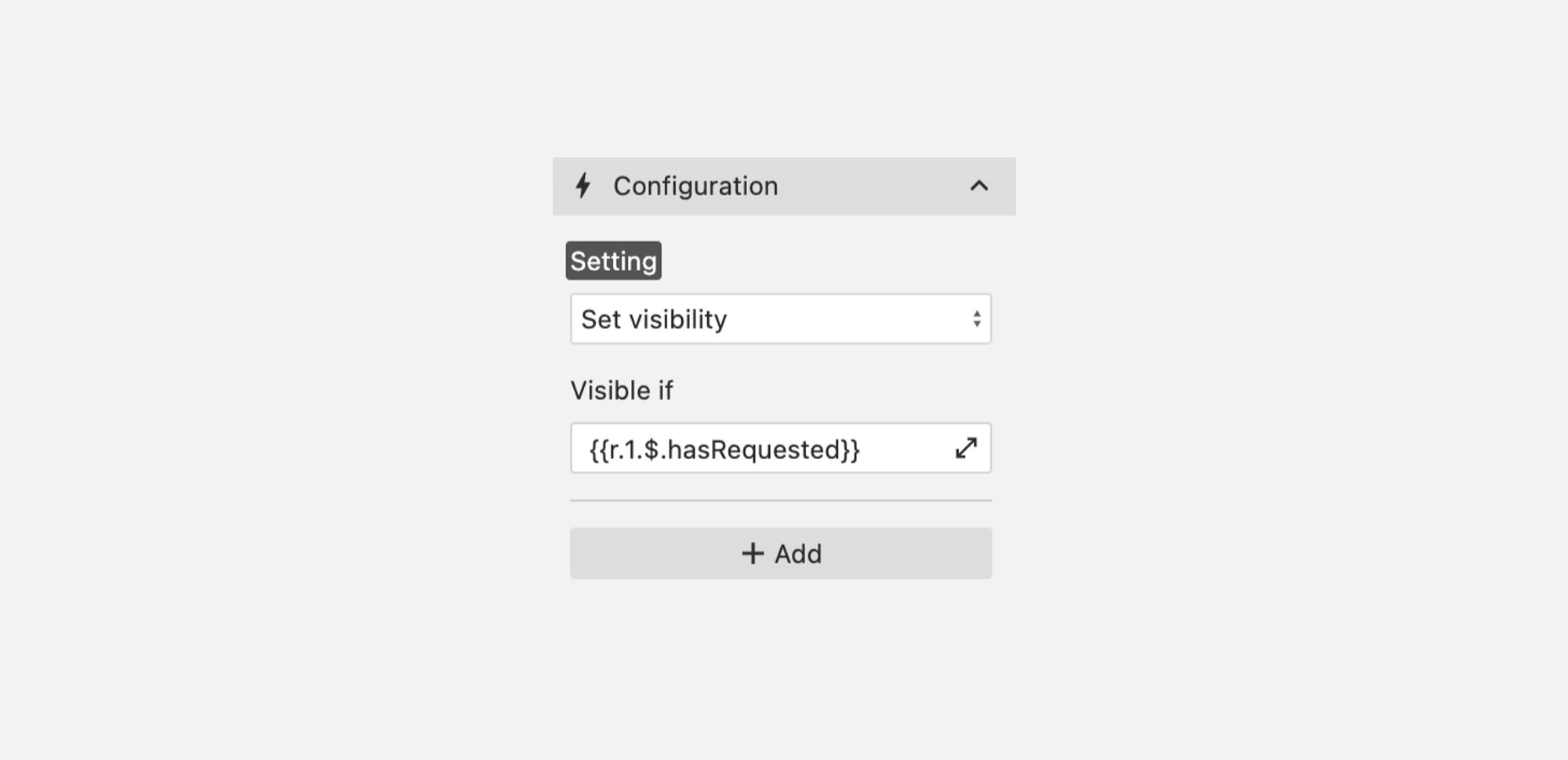Screen dimensions: 1568x760
Task: Click the divider line above Add button
Action: 781,500
